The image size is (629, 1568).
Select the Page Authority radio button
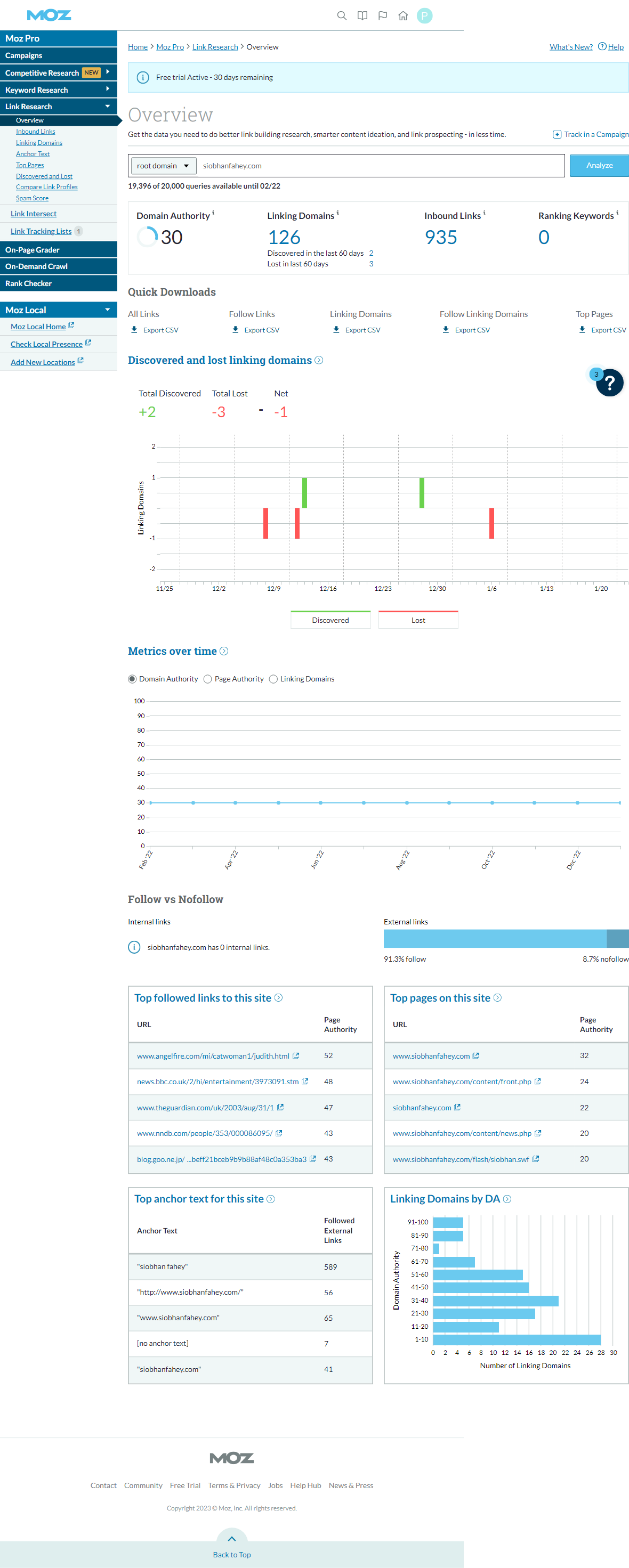(208, 679)
